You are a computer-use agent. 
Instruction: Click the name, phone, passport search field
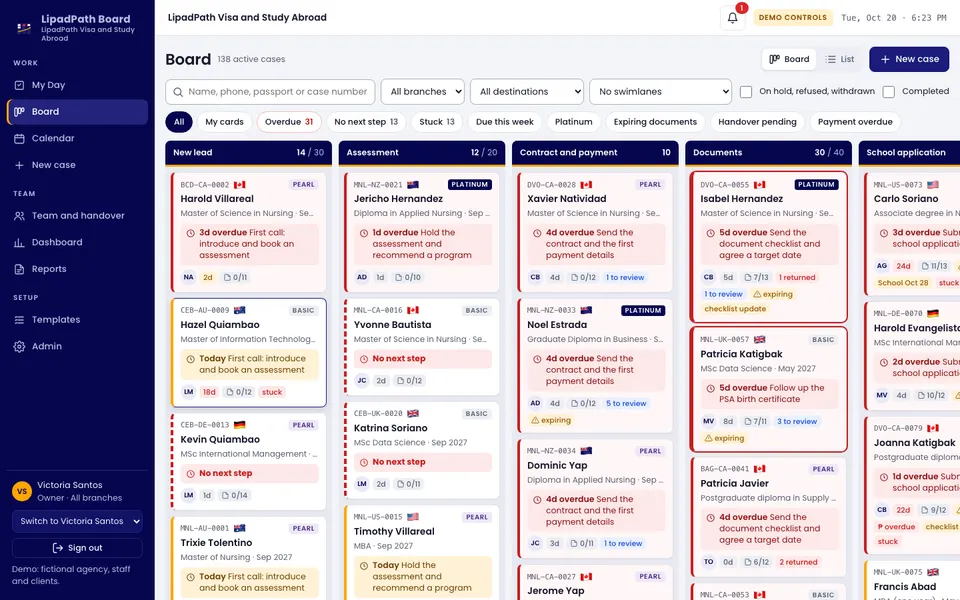click(270, 92)
